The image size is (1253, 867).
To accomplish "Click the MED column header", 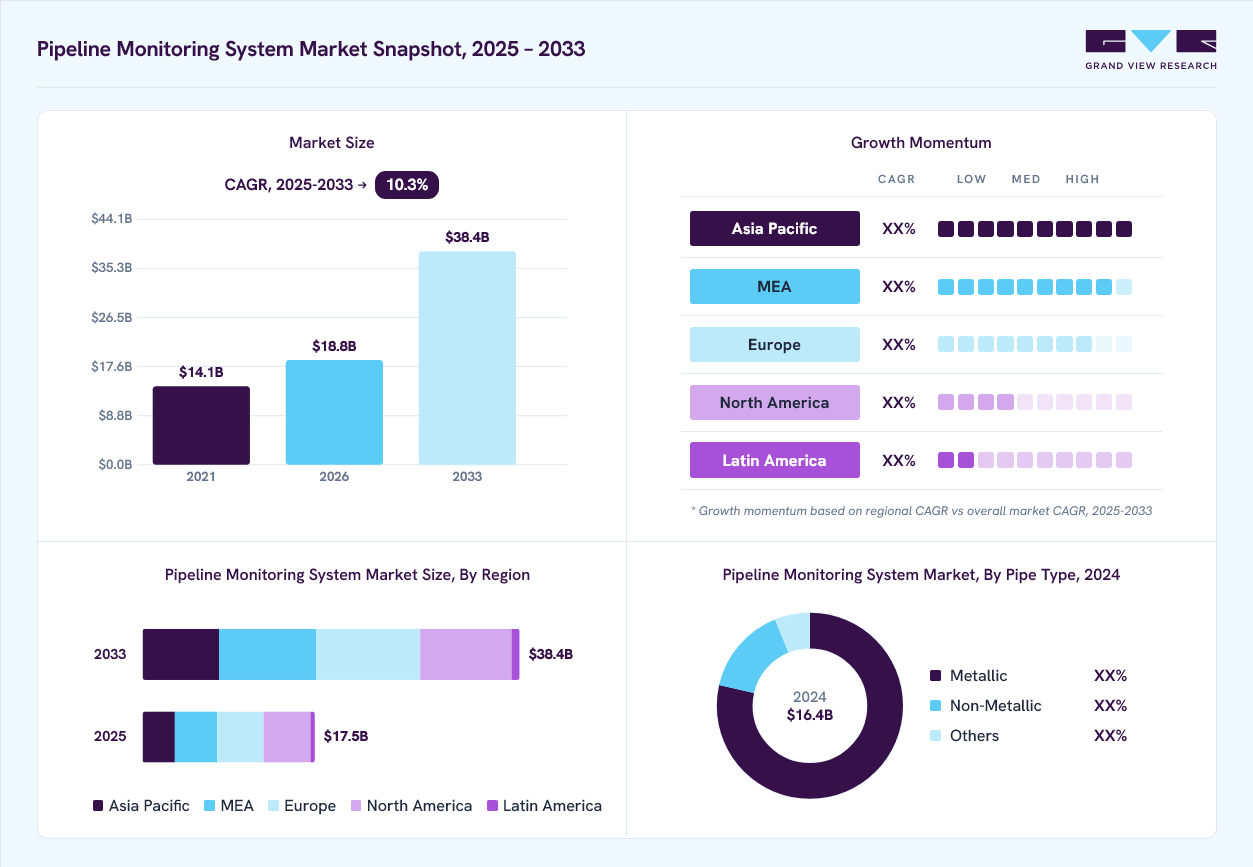I will click(1026, 179).
